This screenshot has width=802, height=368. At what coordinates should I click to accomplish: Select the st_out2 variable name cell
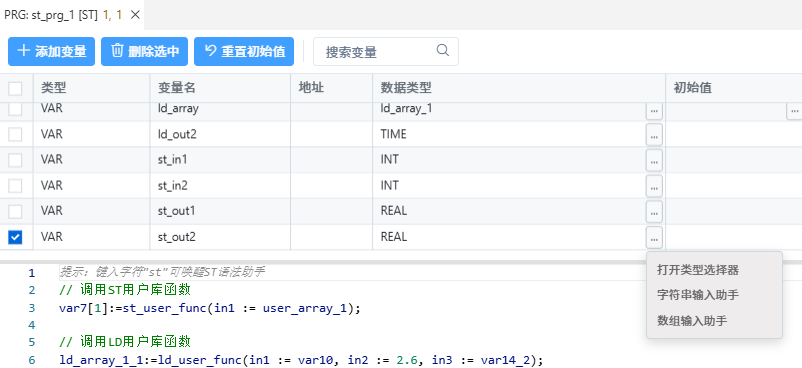click(x=220, y=237)
